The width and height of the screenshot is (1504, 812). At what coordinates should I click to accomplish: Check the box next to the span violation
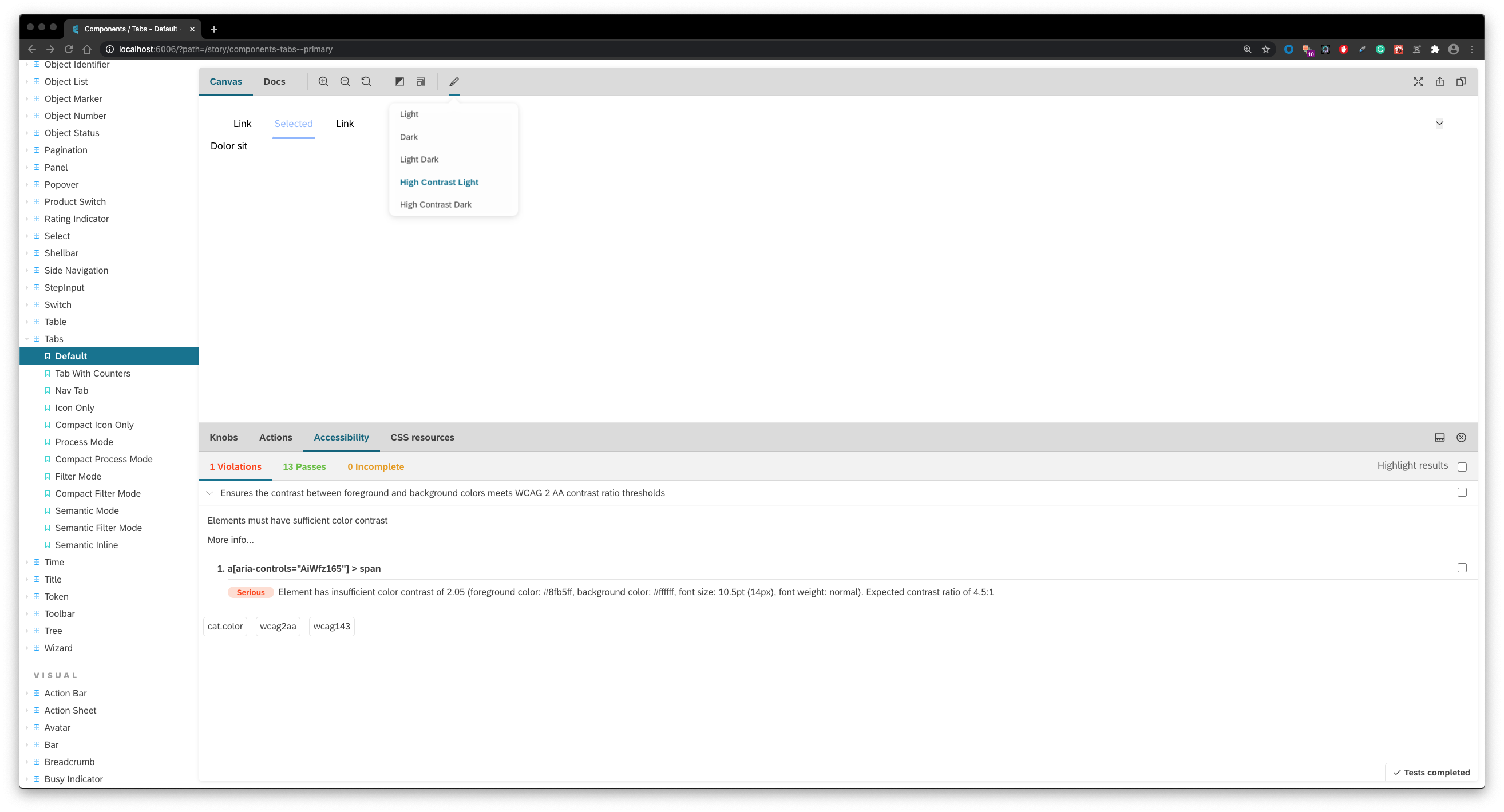coord(1462,567)
